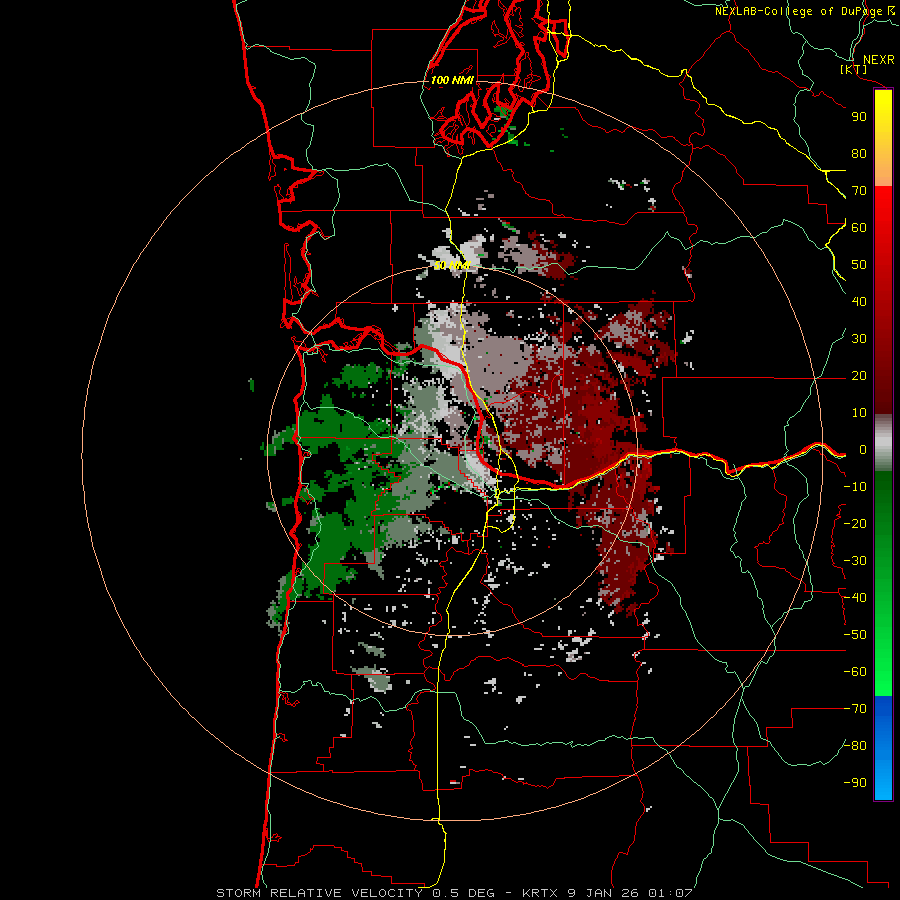Click the -30 value on velocity scale
Screen dimensions: 900x900
pos(855,561)
